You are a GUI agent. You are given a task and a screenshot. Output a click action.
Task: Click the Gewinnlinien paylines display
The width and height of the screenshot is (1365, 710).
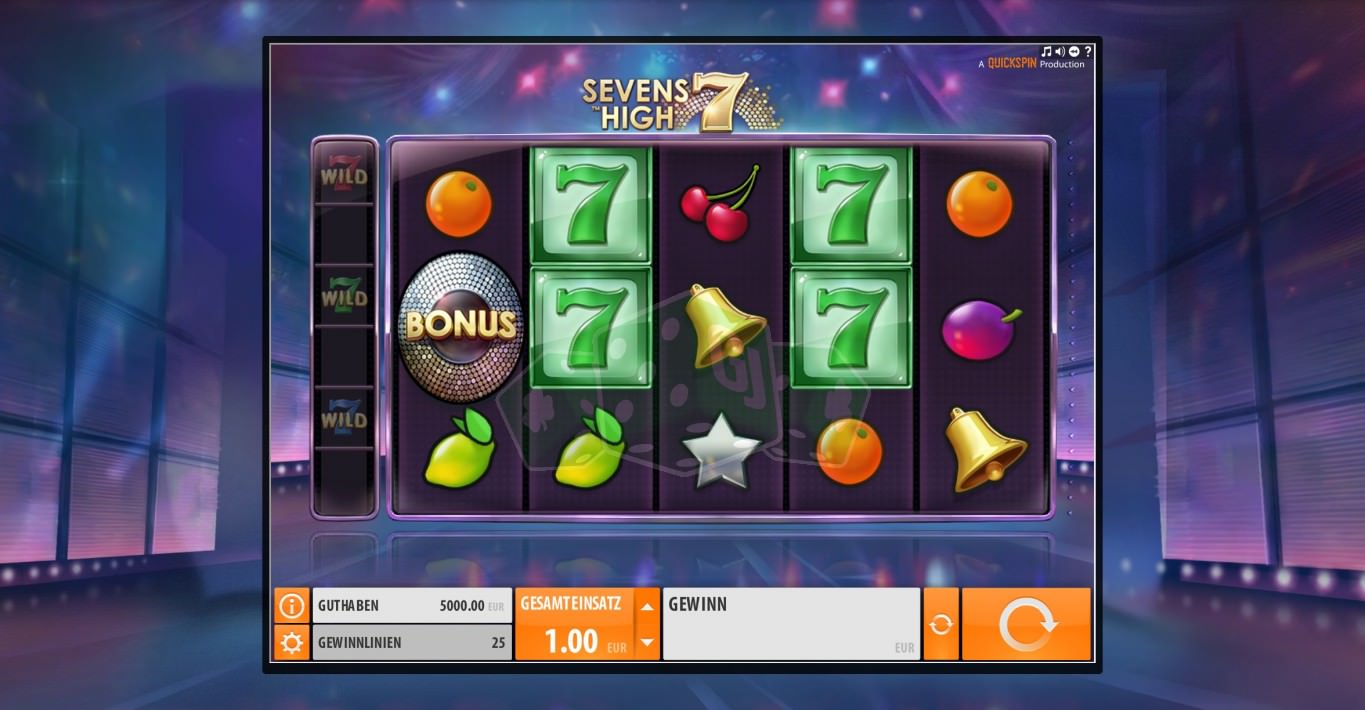tap(412, 643)
